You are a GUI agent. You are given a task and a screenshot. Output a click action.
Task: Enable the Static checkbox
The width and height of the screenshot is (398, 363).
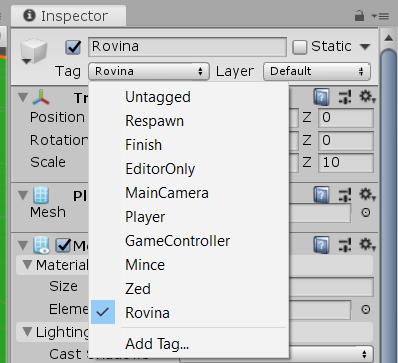point(299,47)
